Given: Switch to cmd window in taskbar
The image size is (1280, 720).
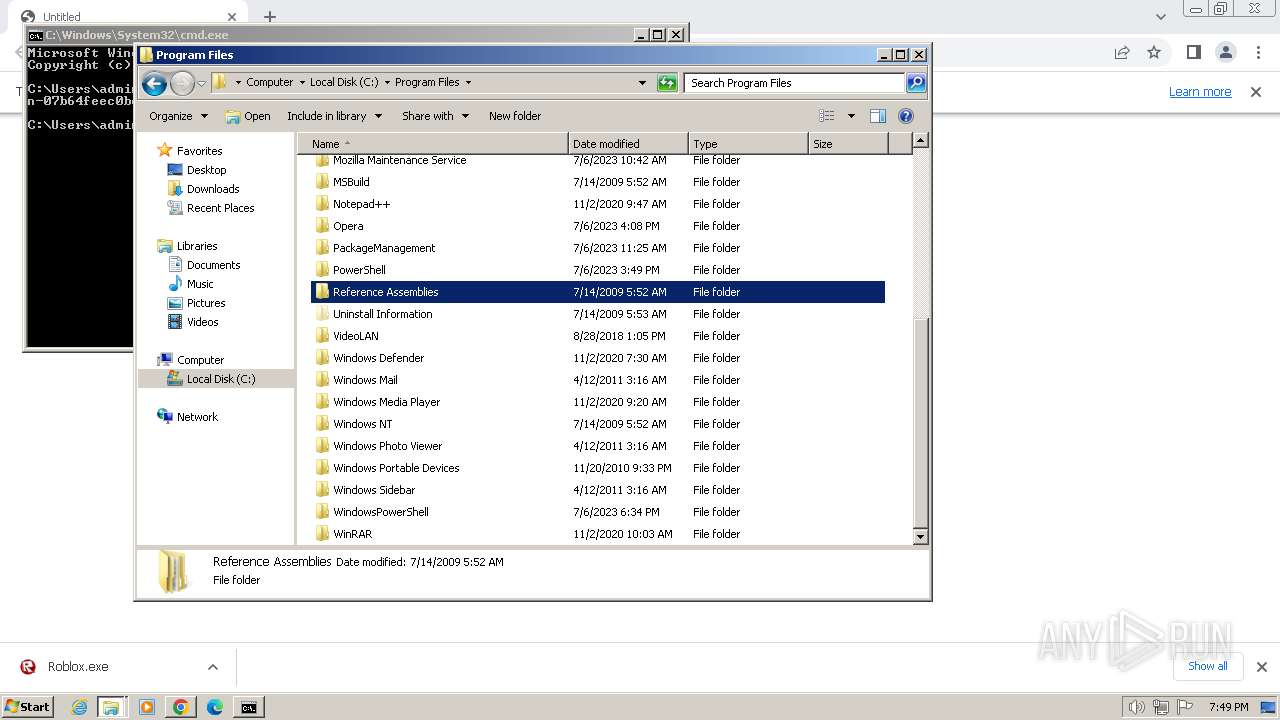Looking at the screenshot, I should click(x=249, y=707).
